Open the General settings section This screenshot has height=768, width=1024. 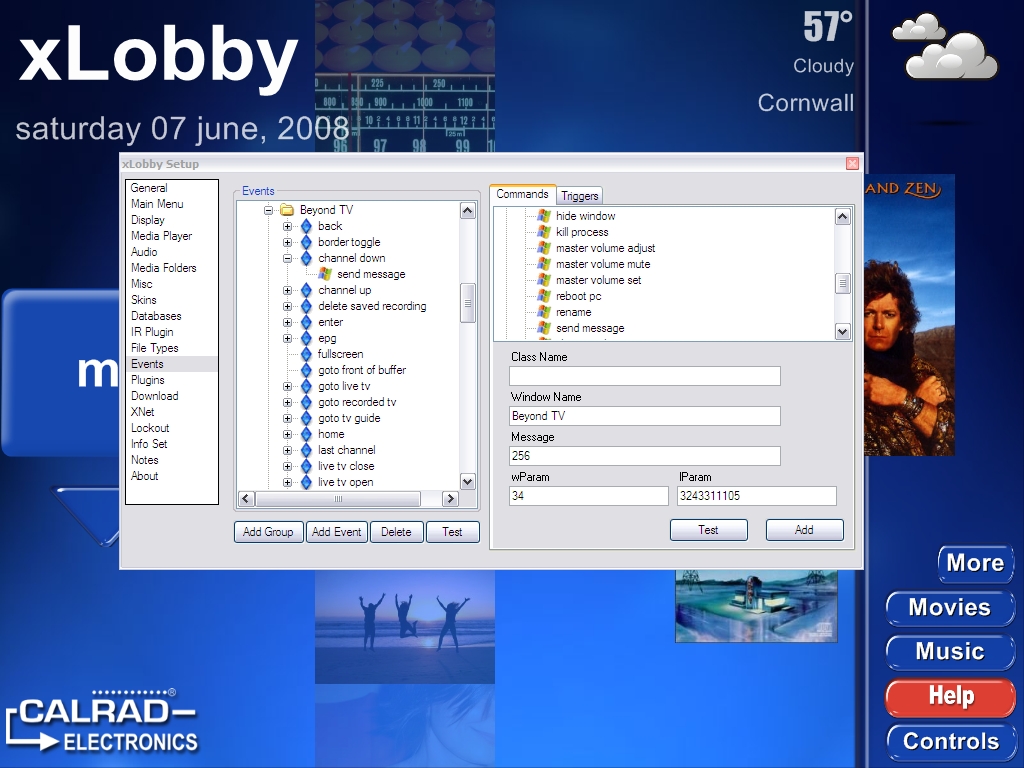pyautogui.click(x=149, y=188)
